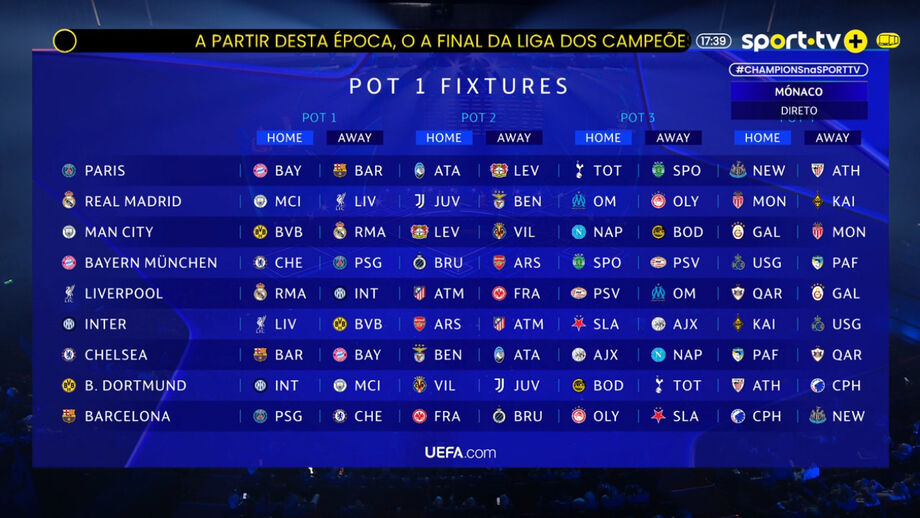Click the yellow circle icon in the top-left corner
The height and width of the screenshot is (518, 920).
(65, 41)
